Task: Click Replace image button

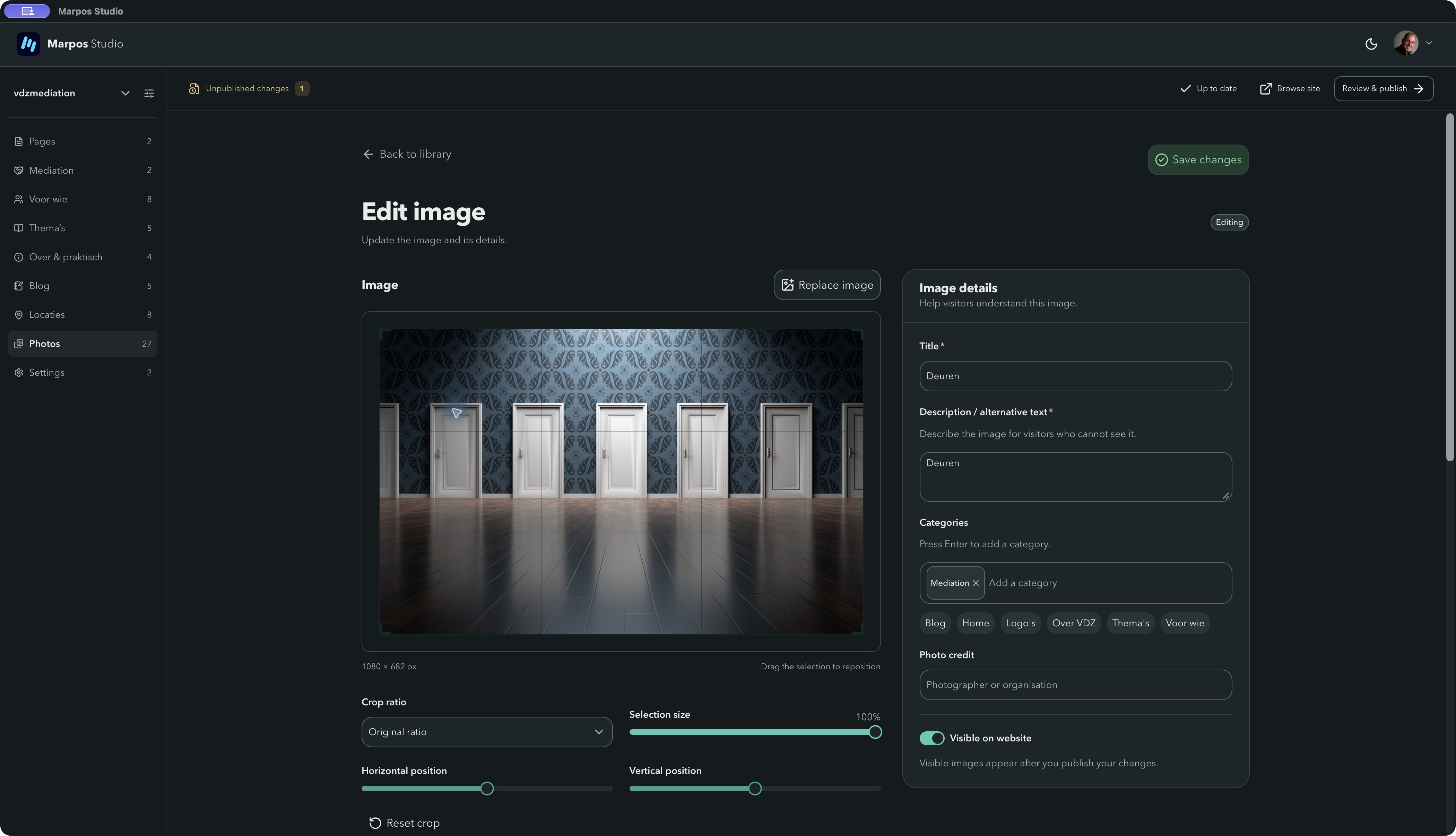Action: 827,285
